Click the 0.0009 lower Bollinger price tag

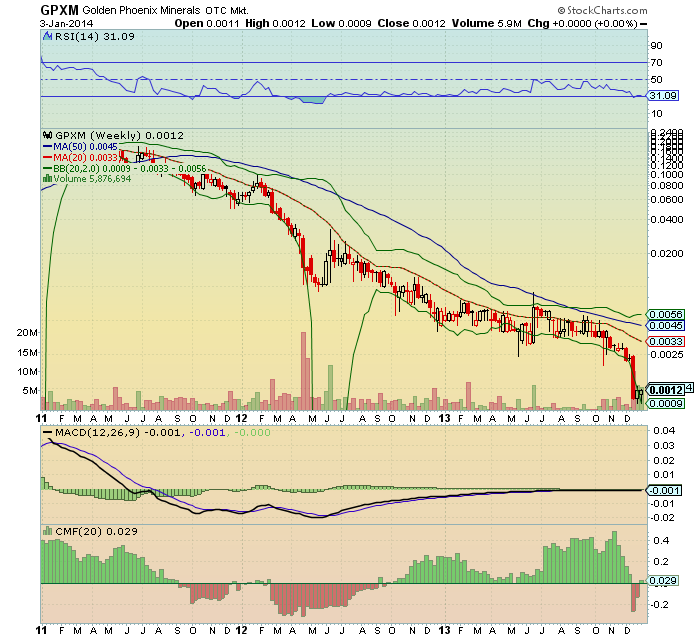pyautogui.click(x=665, y=404)
